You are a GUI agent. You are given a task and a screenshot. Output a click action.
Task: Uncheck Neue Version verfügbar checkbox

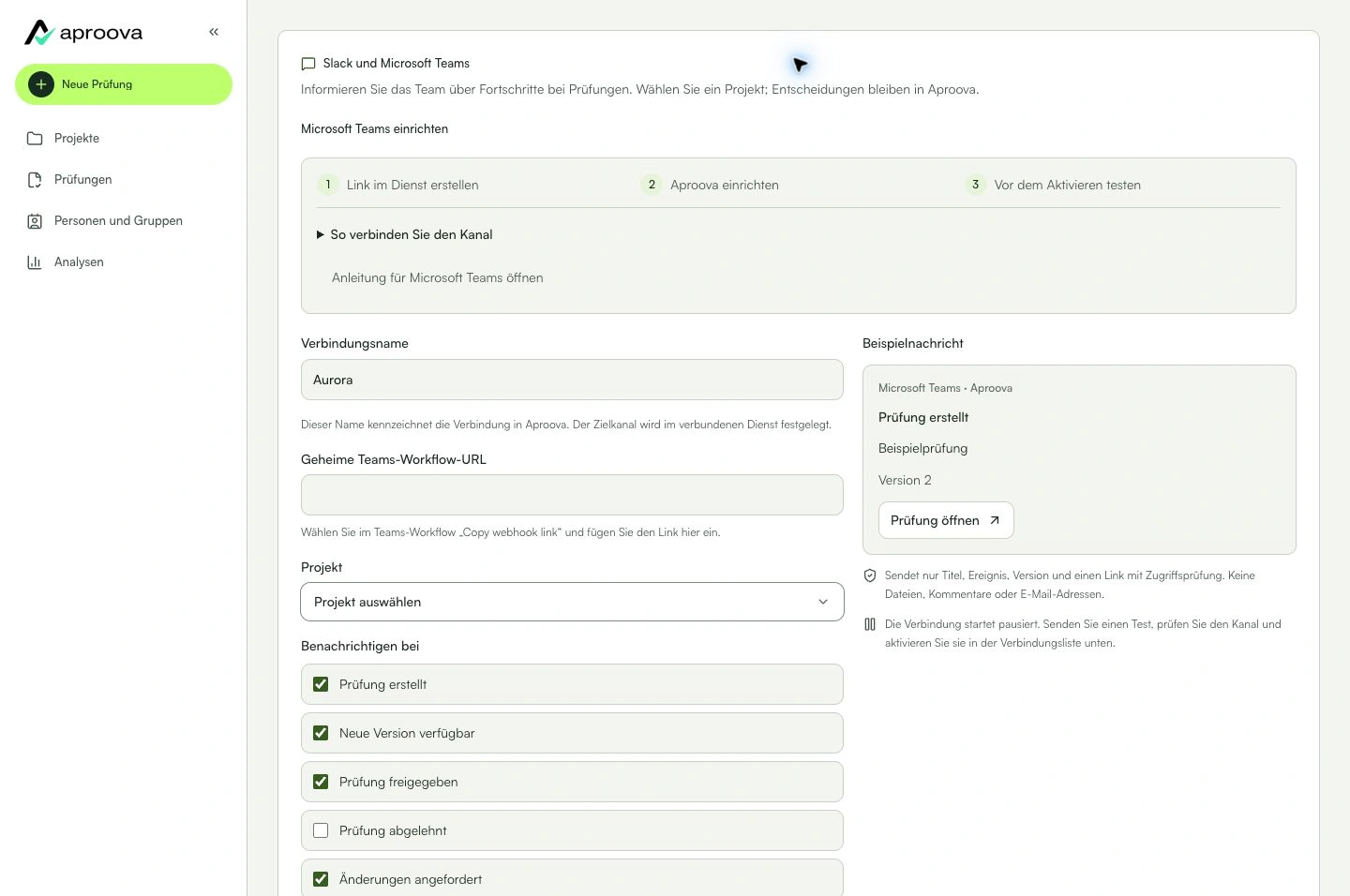(321, 733)
